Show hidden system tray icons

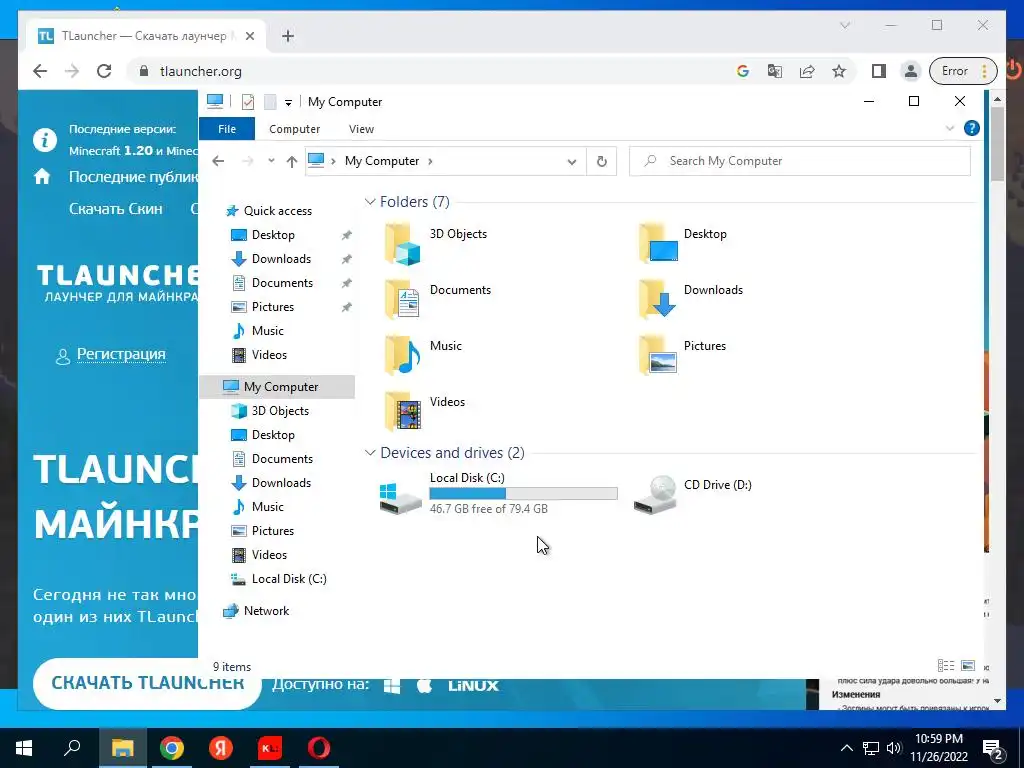[846, 748]
